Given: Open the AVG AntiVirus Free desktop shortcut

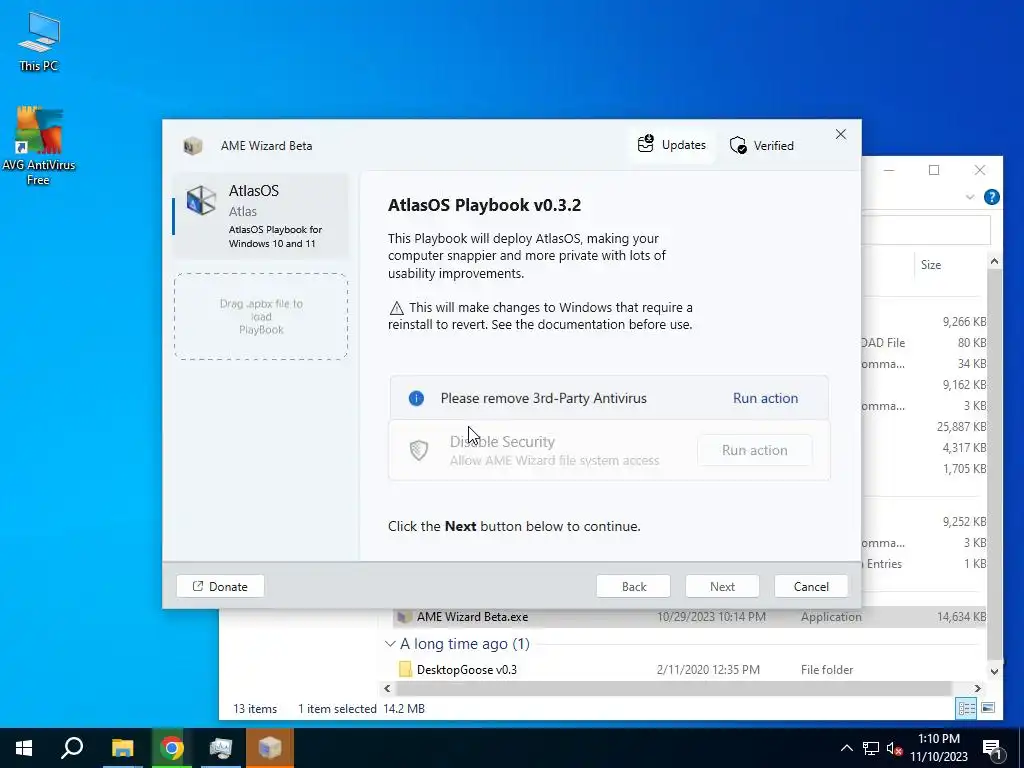Looking at the screenshot, I should pyautogui.click(x=39, y=146).
